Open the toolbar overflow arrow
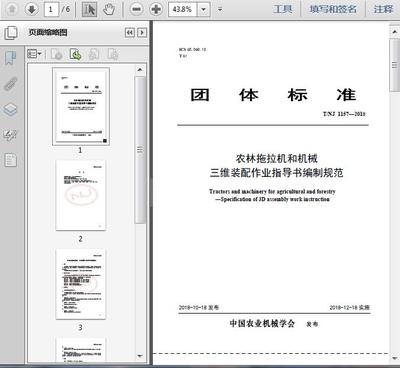 (220, 9)
